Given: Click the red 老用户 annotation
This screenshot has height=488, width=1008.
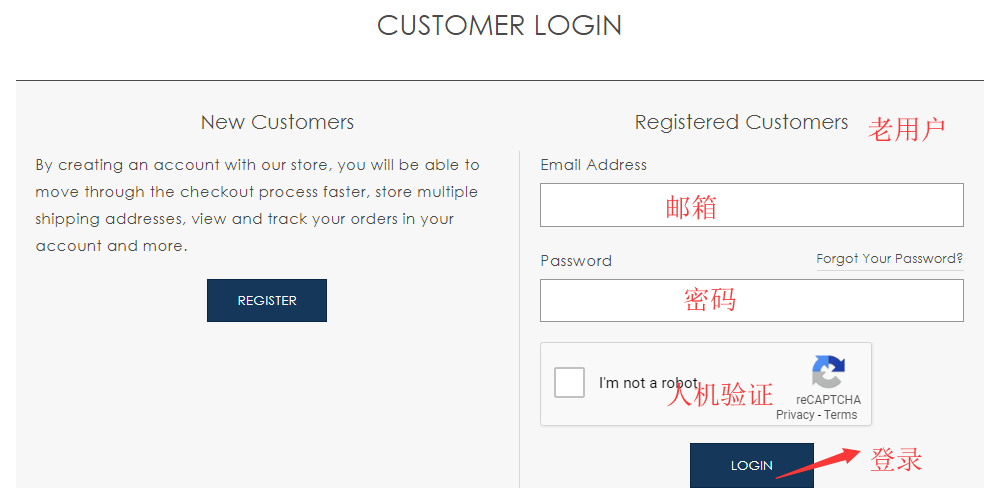Looking at the screenshot, I should (906, 129).
